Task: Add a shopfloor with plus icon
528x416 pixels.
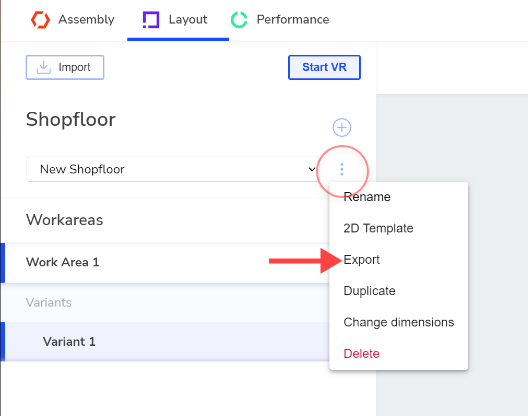Action: pyautogui.click(x=342, y=127)
